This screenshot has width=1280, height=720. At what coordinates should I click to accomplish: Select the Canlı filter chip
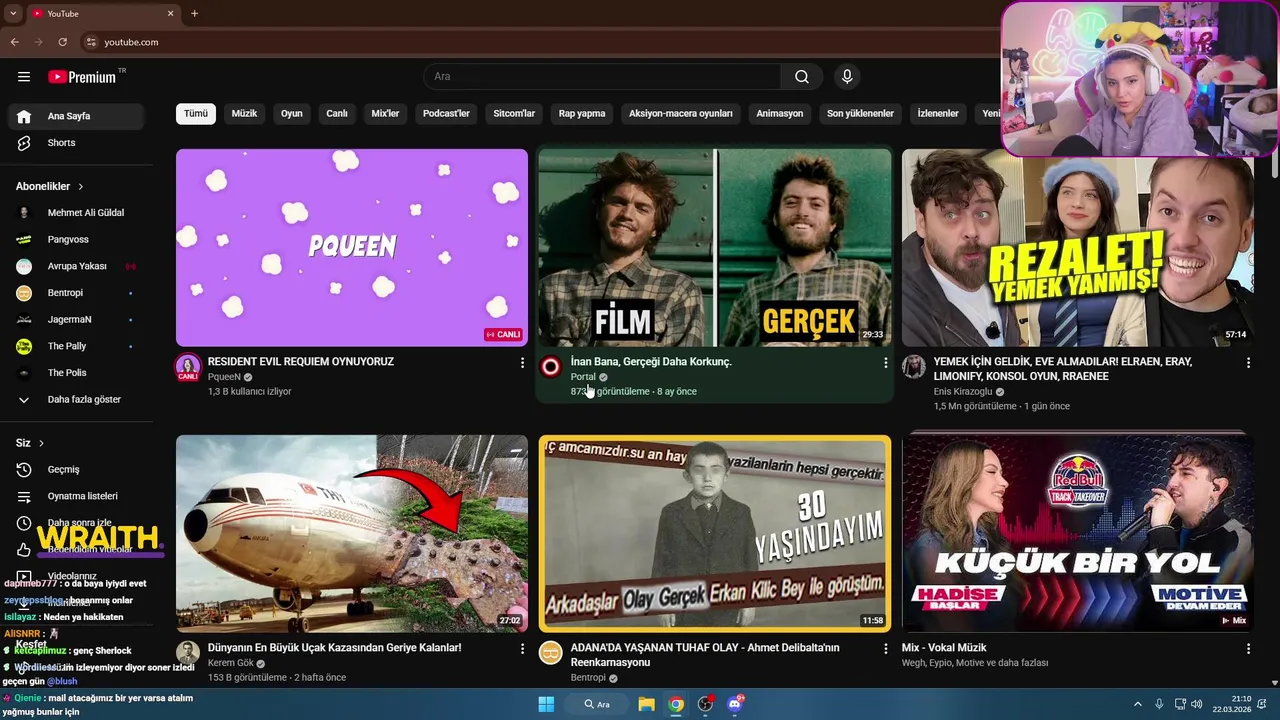coord(337,113)
